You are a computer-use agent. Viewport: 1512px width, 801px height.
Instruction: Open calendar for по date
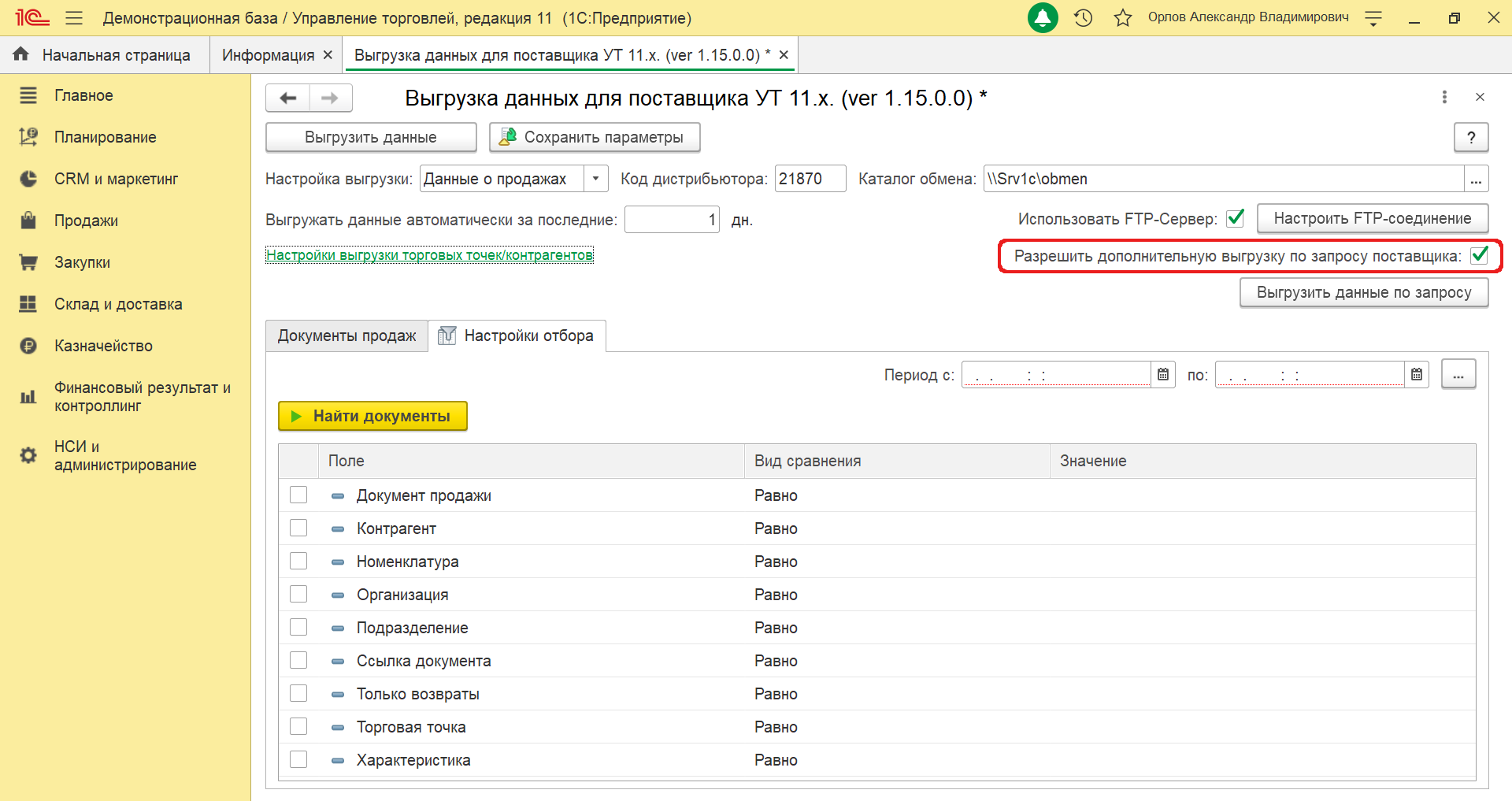point(1417,375)
